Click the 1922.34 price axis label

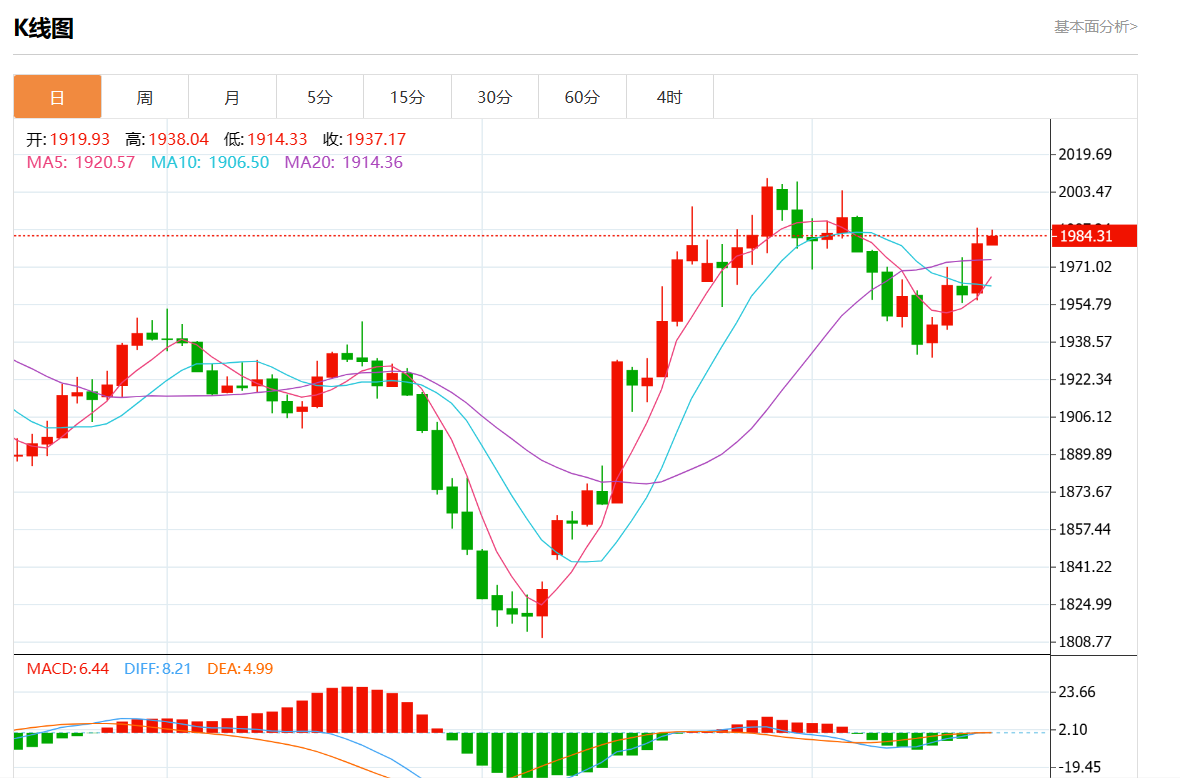(x=1085, y=379)
